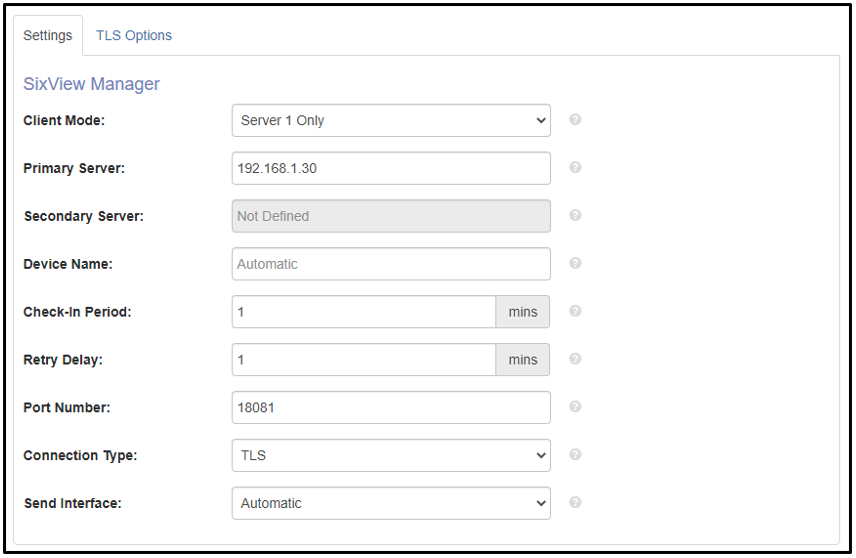
Task: Click help icon next to Device Name
Action: [575, 263]
